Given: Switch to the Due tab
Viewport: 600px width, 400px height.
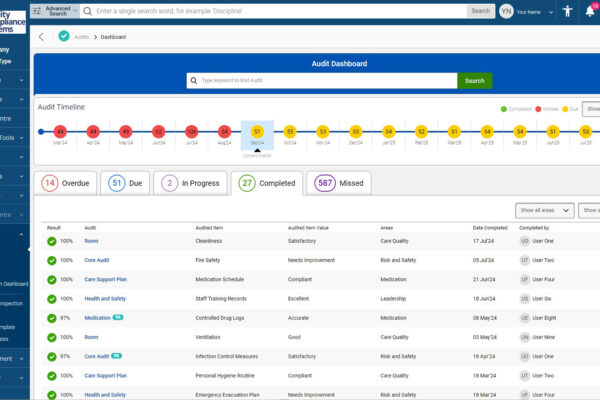Looking at the screenshot, I should (x=125, y=183).
